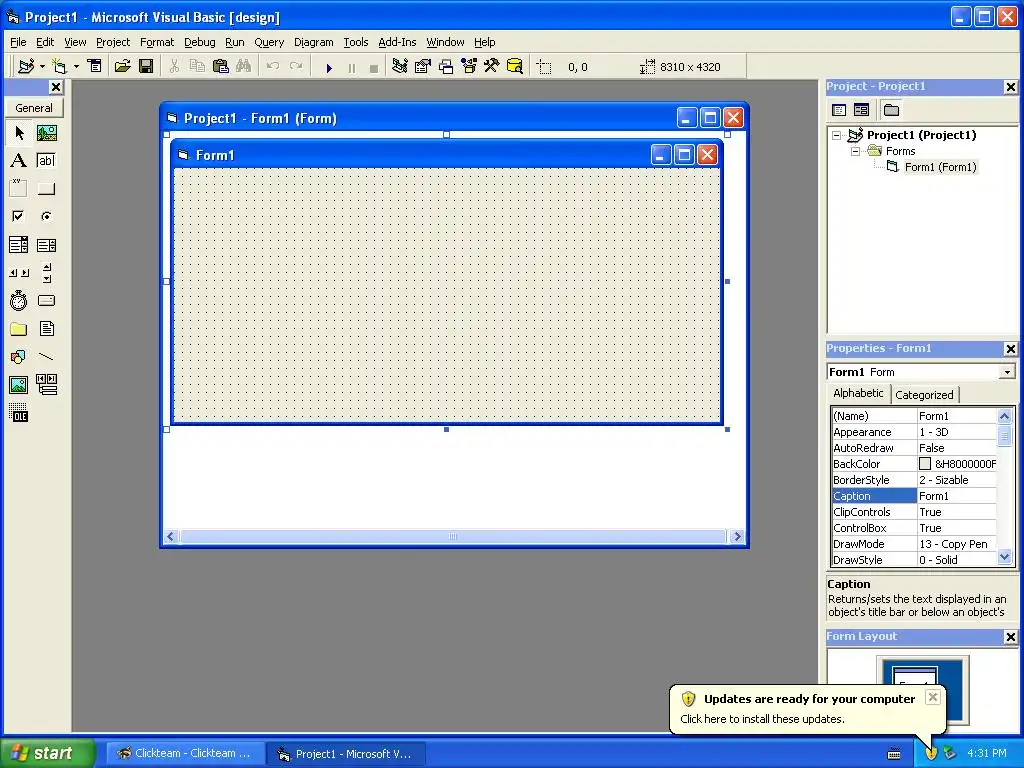Select the Pointer tool in the toolbox
This screenshot has height=768, width=1024.
point(19,133)
